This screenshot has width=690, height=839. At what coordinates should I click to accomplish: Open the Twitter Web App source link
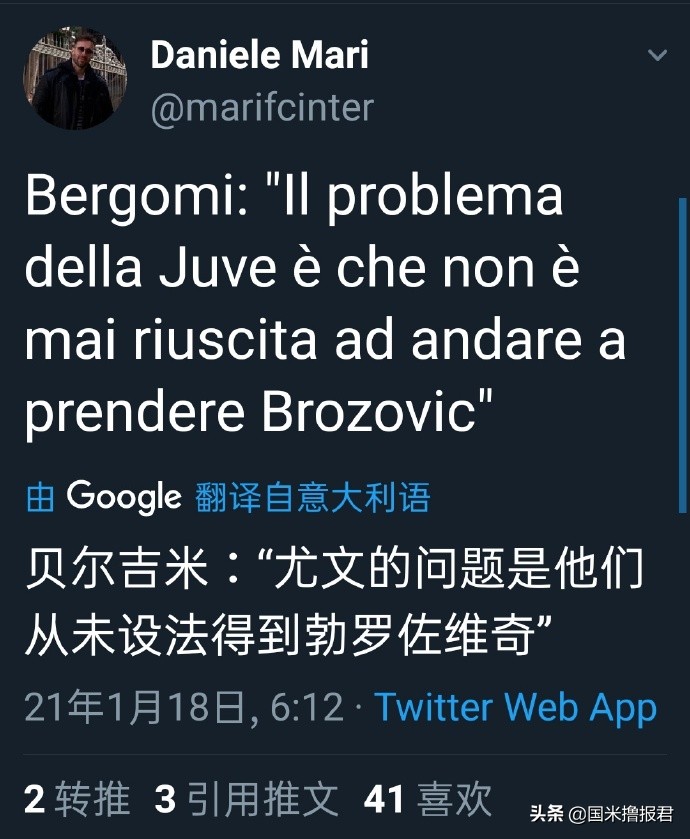[x=516, y=707]
